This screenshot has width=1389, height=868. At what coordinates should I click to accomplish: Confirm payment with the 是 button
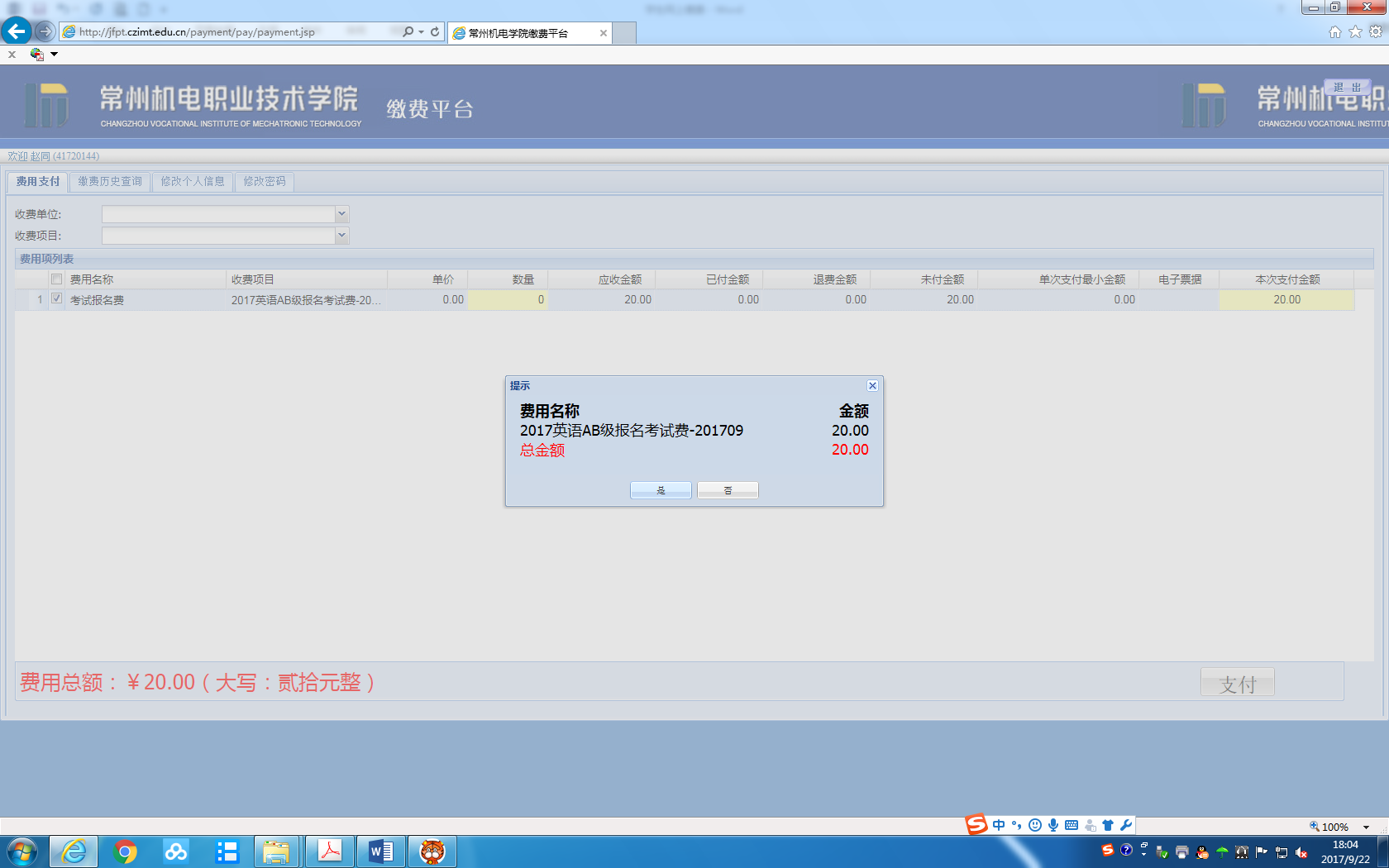[661, 490]
